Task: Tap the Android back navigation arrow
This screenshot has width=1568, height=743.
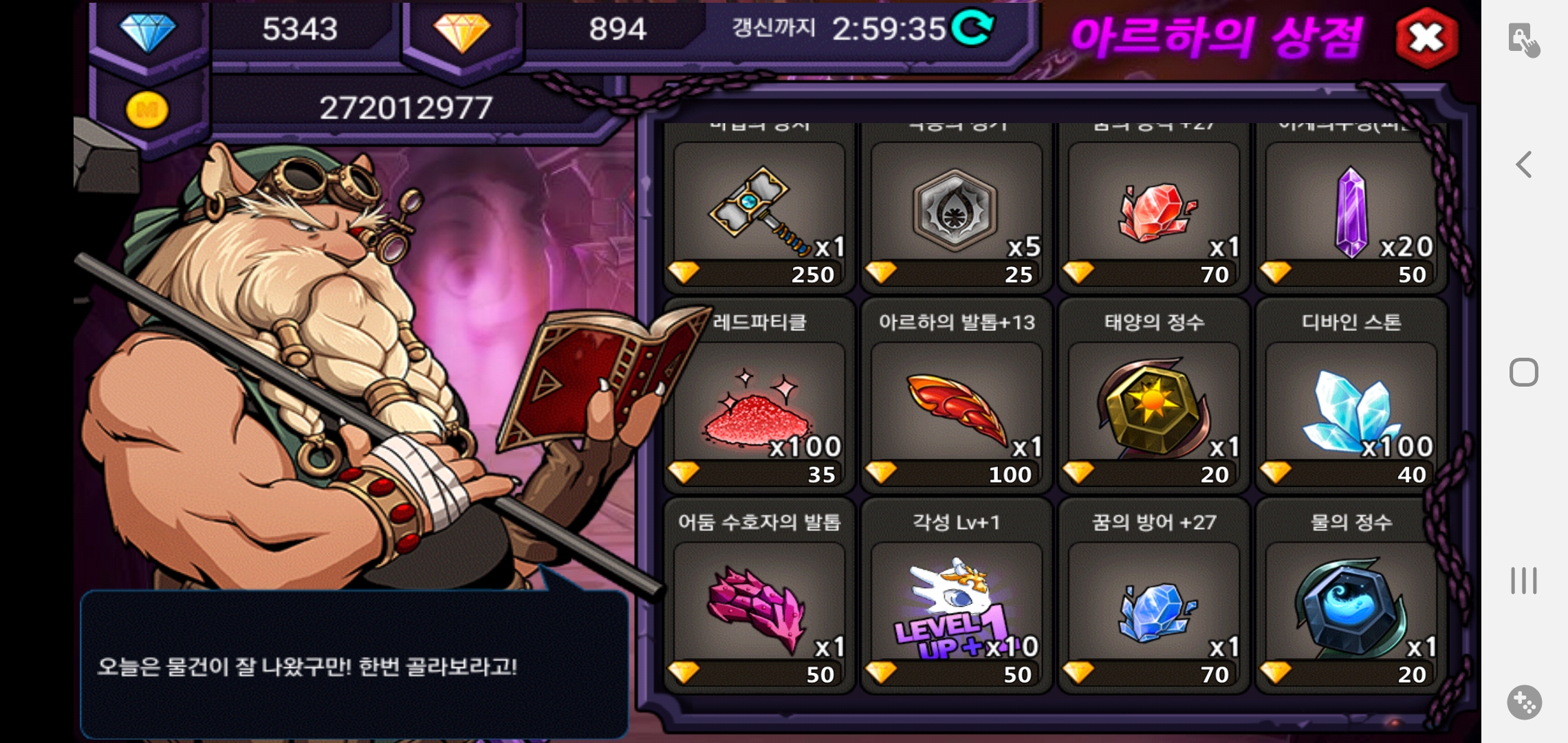Action: coord(1524,164)
